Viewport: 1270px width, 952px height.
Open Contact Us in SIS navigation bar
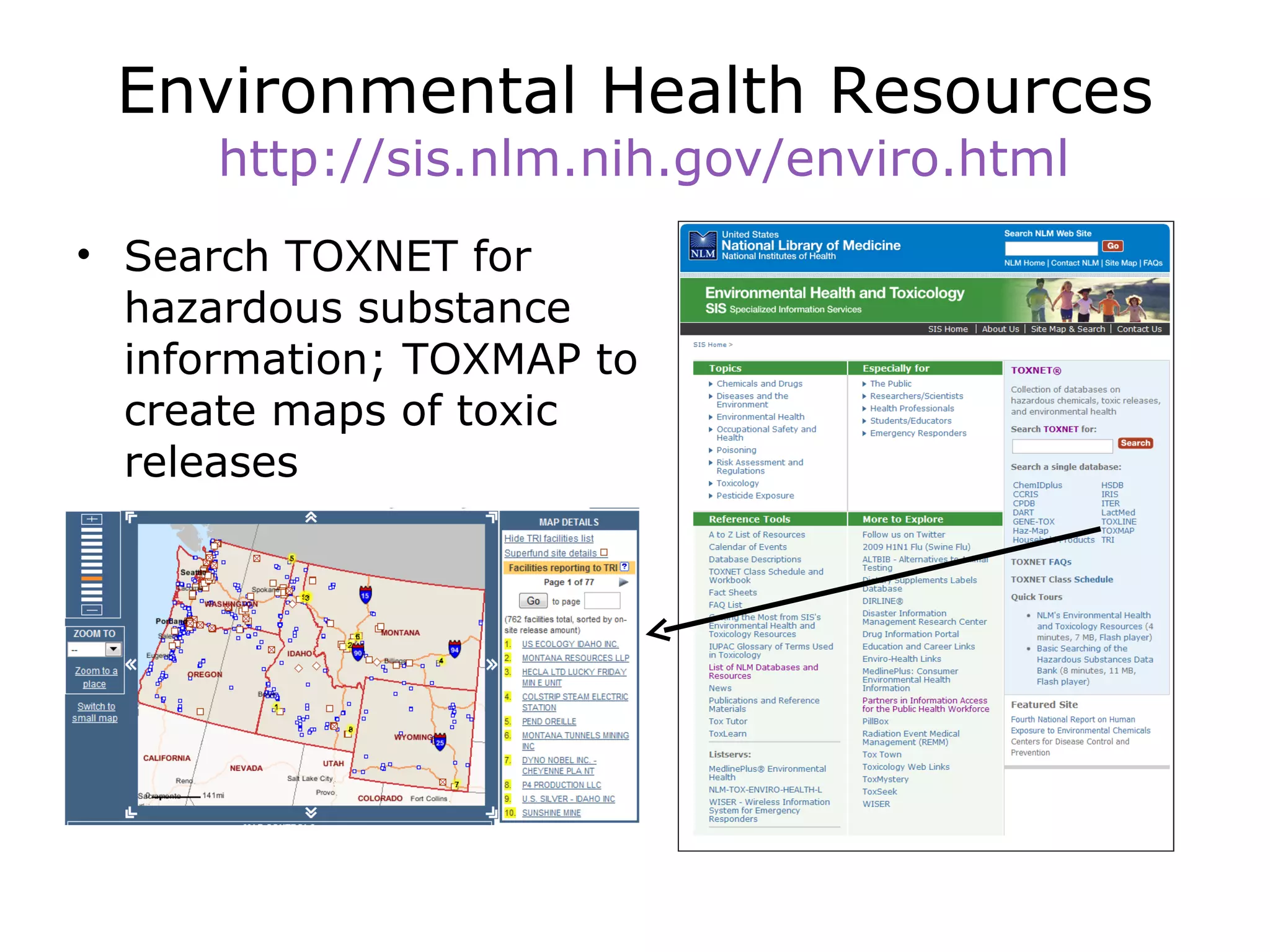pyautogui.click(x=1139, y=329)
